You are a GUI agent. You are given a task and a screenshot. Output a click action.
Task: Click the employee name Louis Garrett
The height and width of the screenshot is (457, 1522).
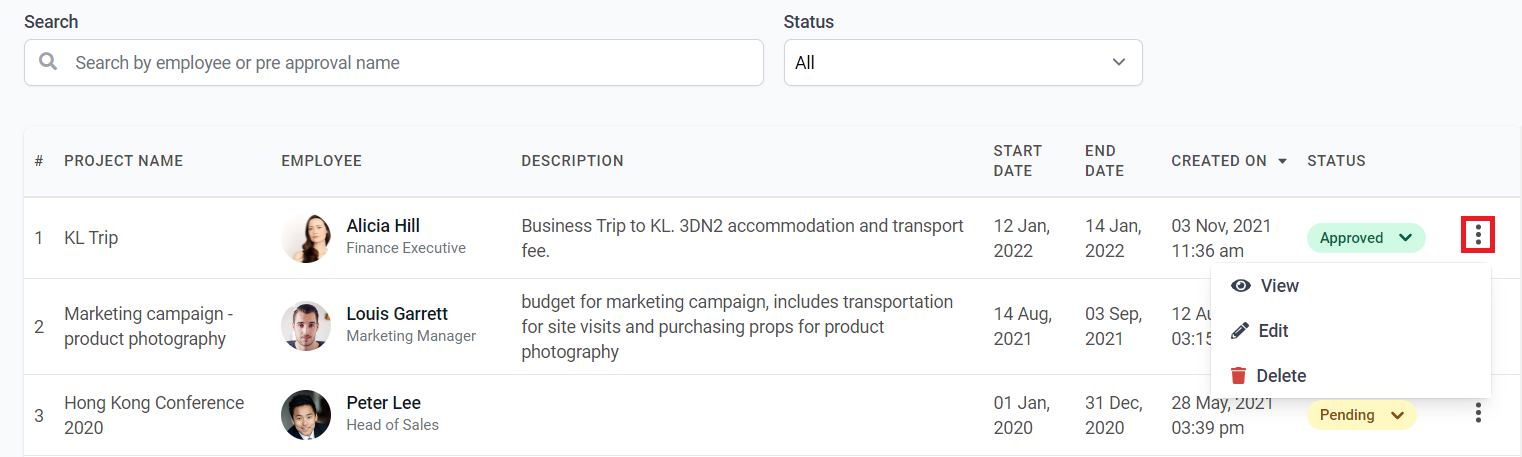point(397,314)
